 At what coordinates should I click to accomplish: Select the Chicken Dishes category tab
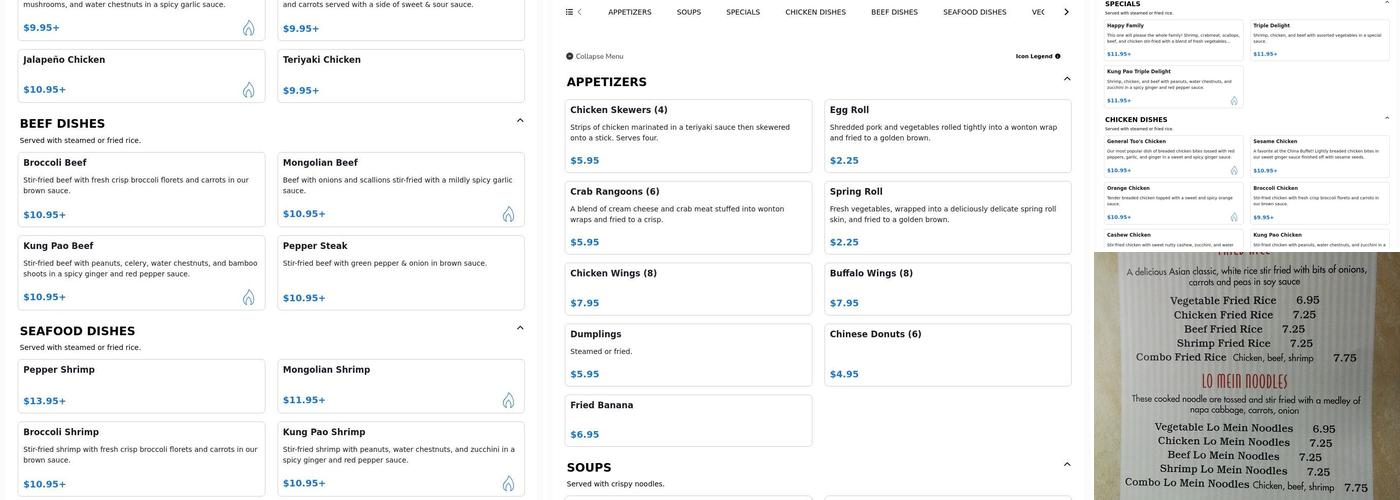(x=815, y=12)
